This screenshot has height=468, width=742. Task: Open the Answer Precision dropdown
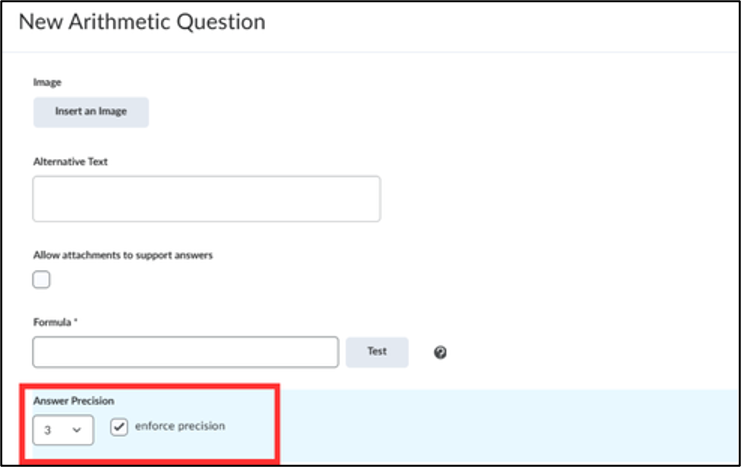(63, 430)
